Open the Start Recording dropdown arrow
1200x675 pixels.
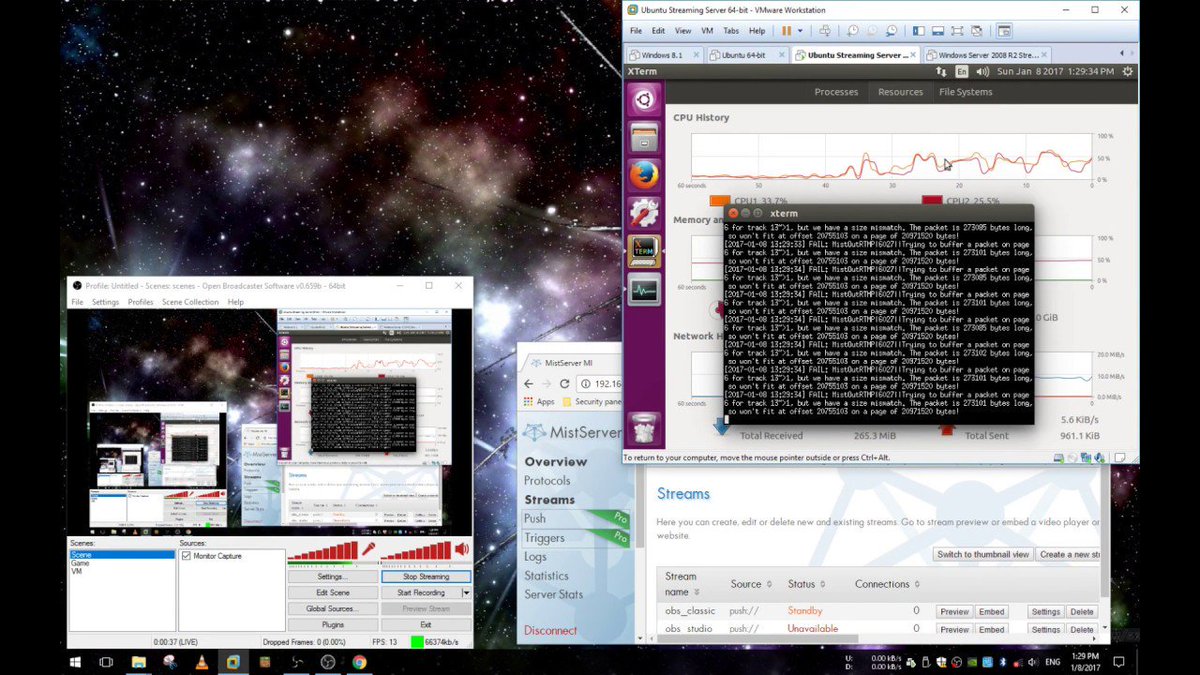(466, 593)
